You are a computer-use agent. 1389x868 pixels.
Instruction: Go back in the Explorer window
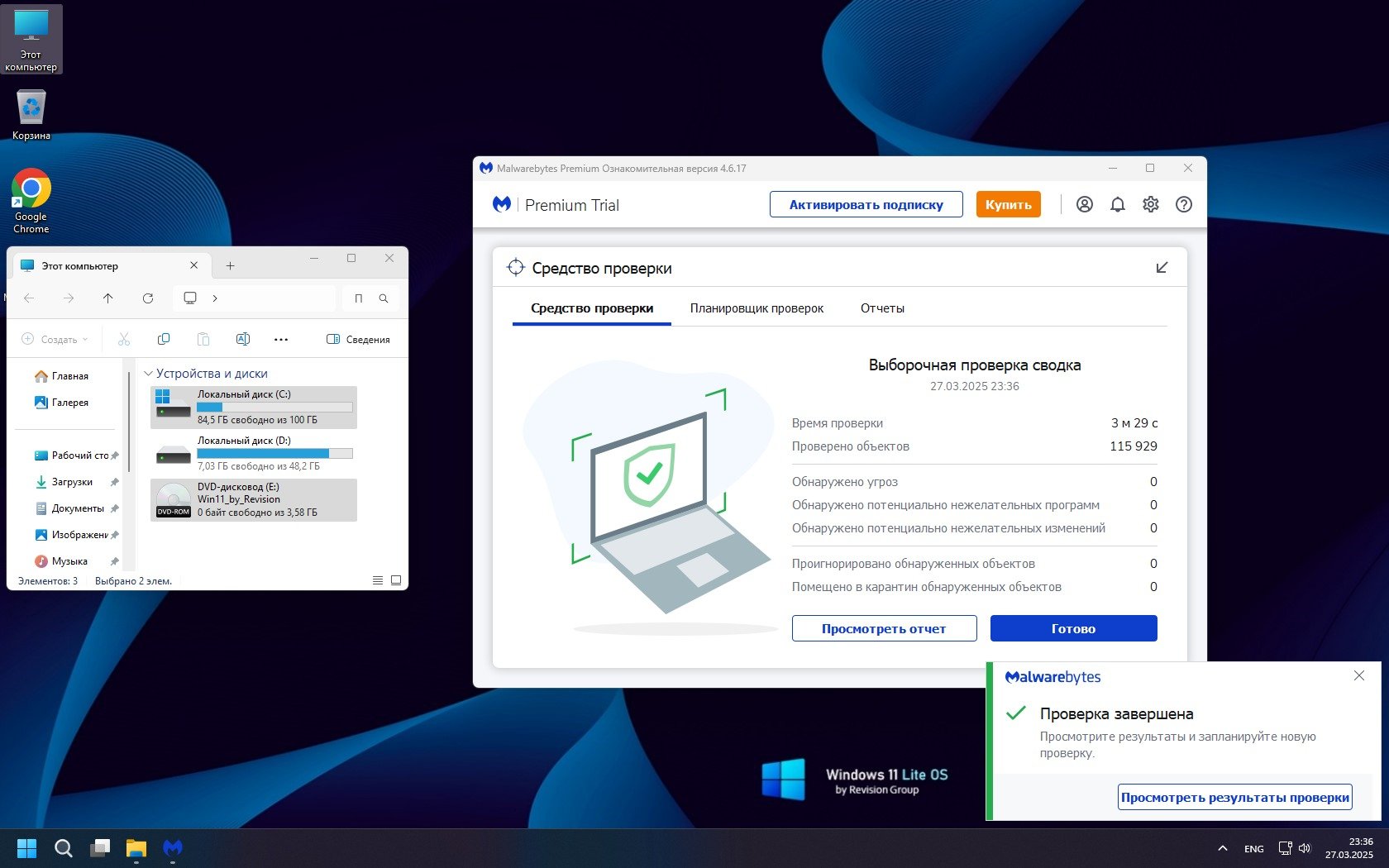coord(29,298)
